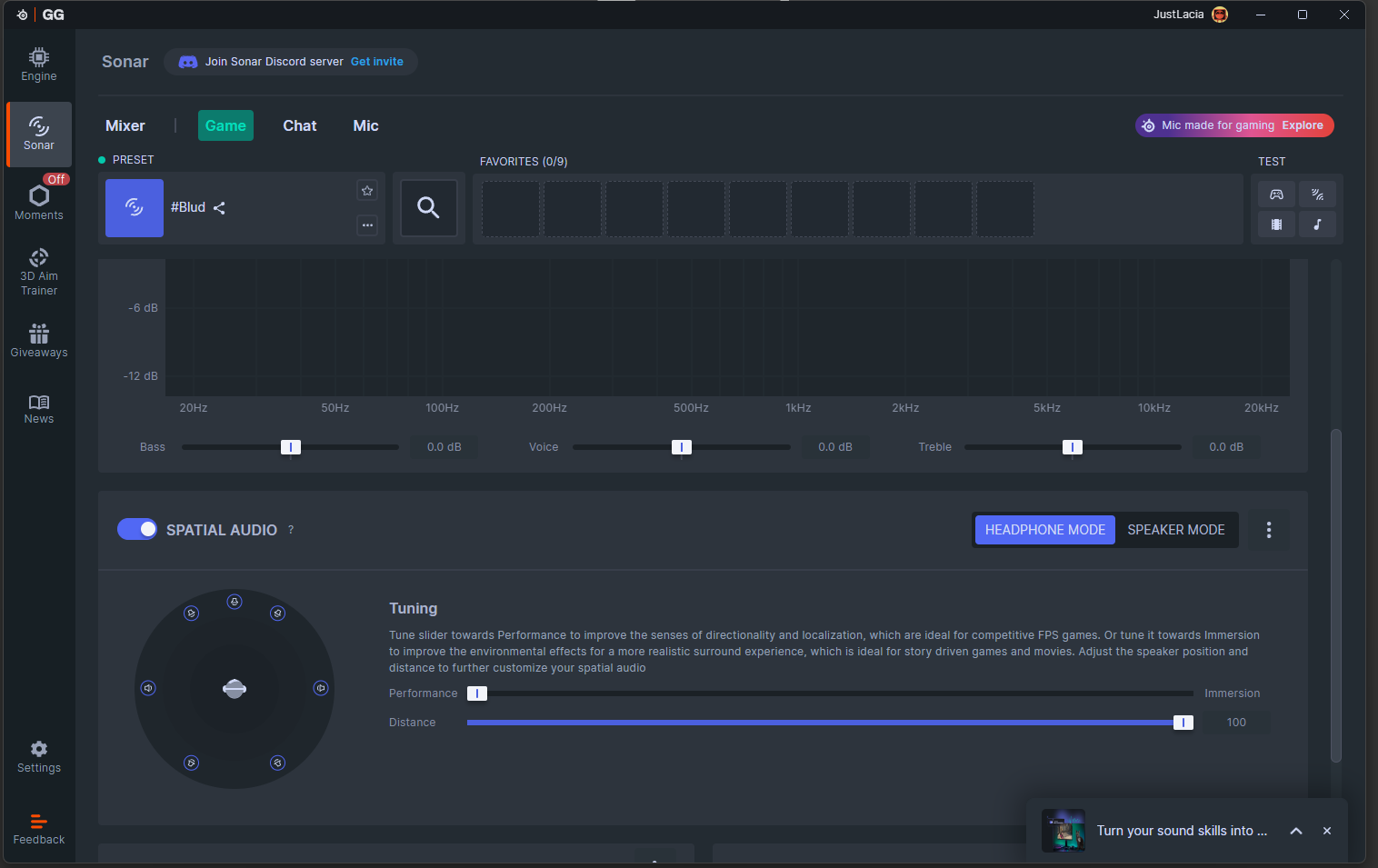Screen dimensions: 1378x868
Task: Click the SteelSeries GG logo
Action: coord(40,15)
